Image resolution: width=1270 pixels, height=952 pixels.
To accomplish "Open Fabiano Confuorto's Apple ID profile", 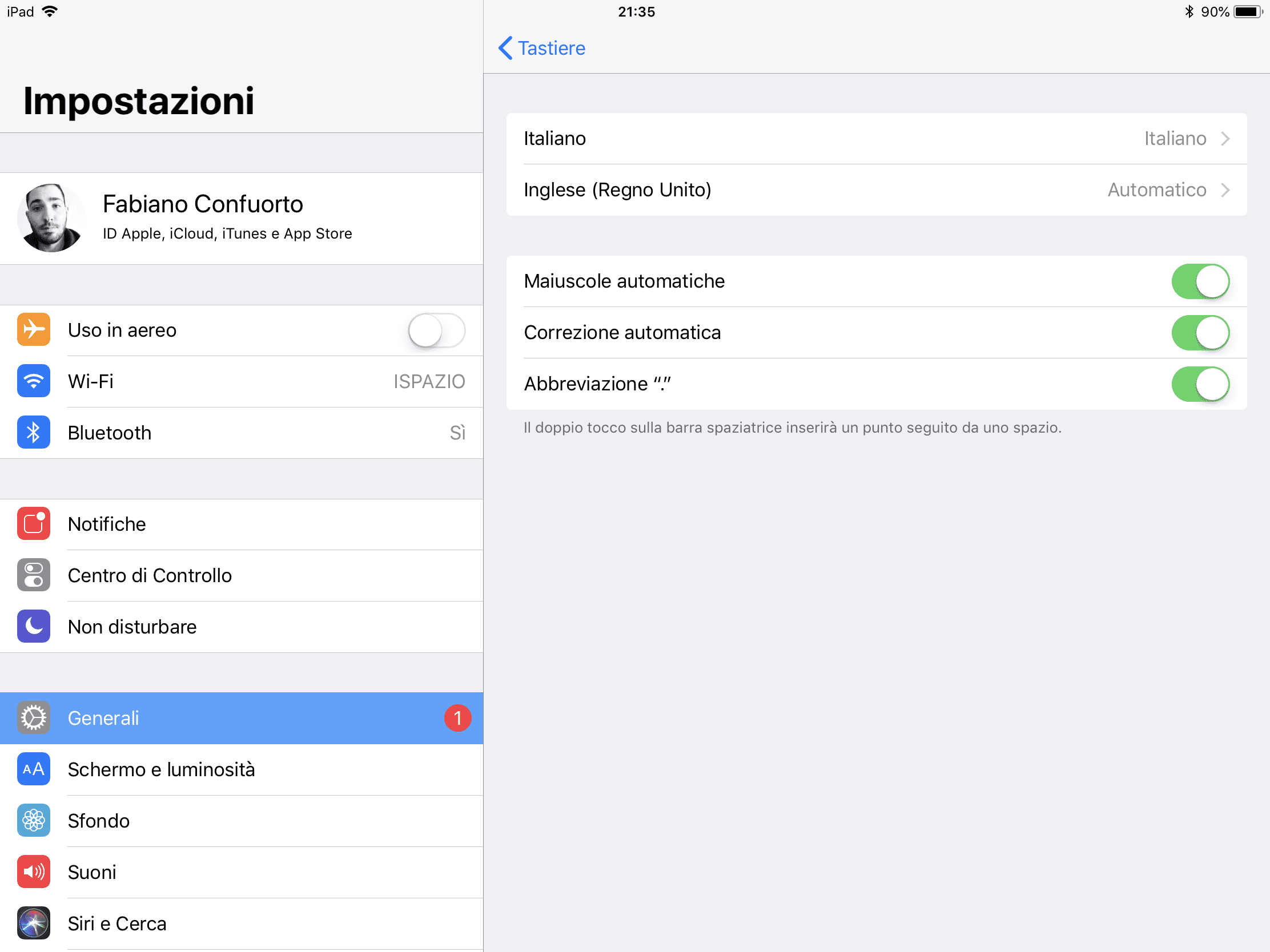I will coord(242,218).
